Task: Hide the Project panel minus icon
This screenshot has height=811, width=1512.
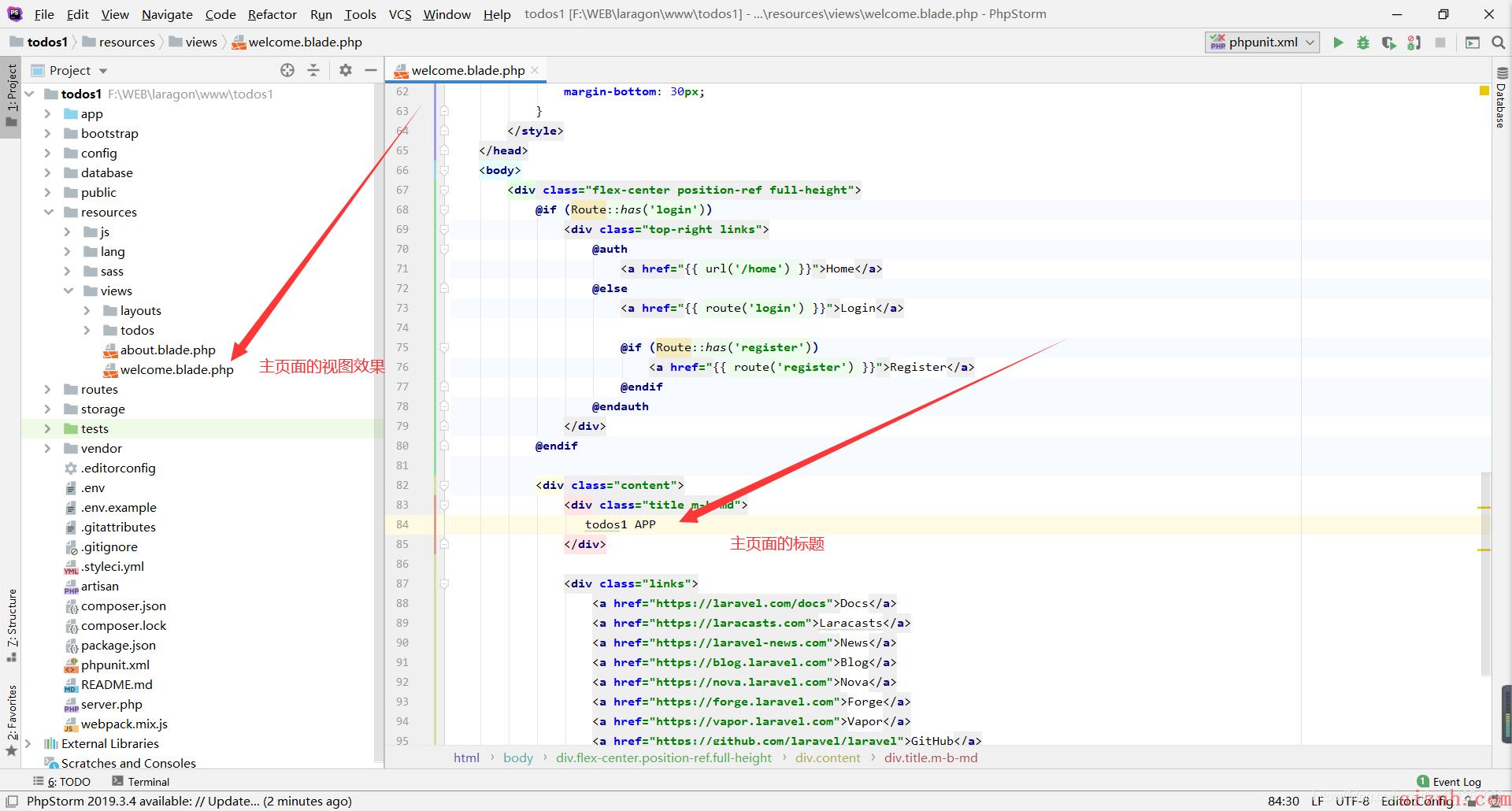Action: coord(371,70)
